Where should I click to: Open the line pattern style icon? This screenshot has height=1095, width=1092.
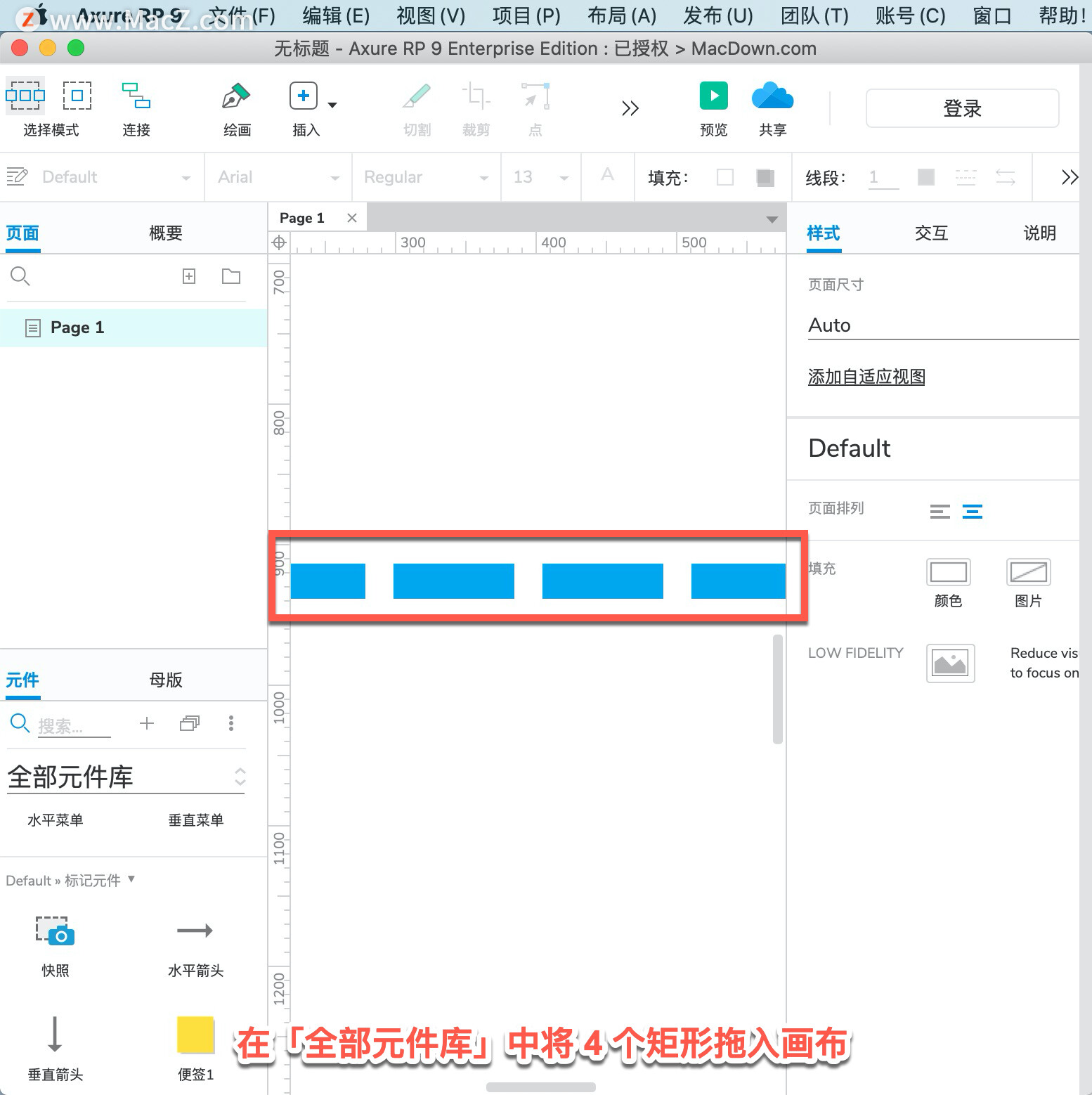point(966,177)
